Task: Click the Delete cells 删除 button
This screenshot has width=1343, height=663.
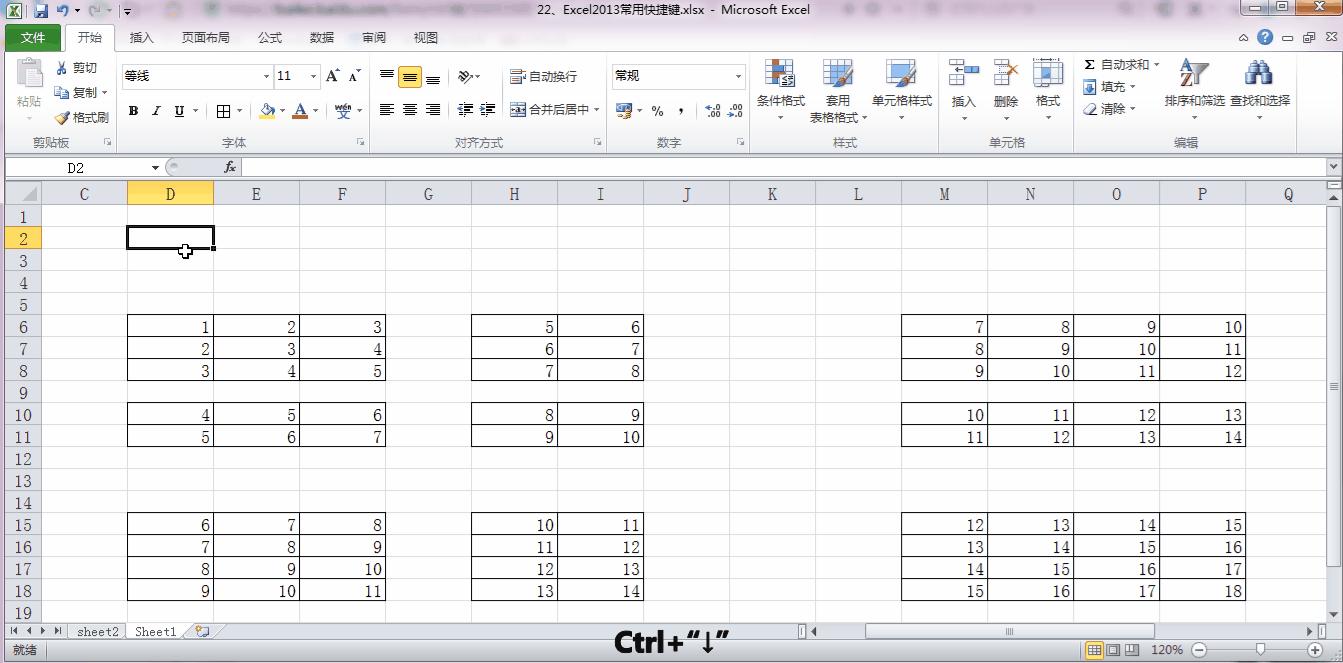Action: pyautogui.click(x=1006, y=90)
